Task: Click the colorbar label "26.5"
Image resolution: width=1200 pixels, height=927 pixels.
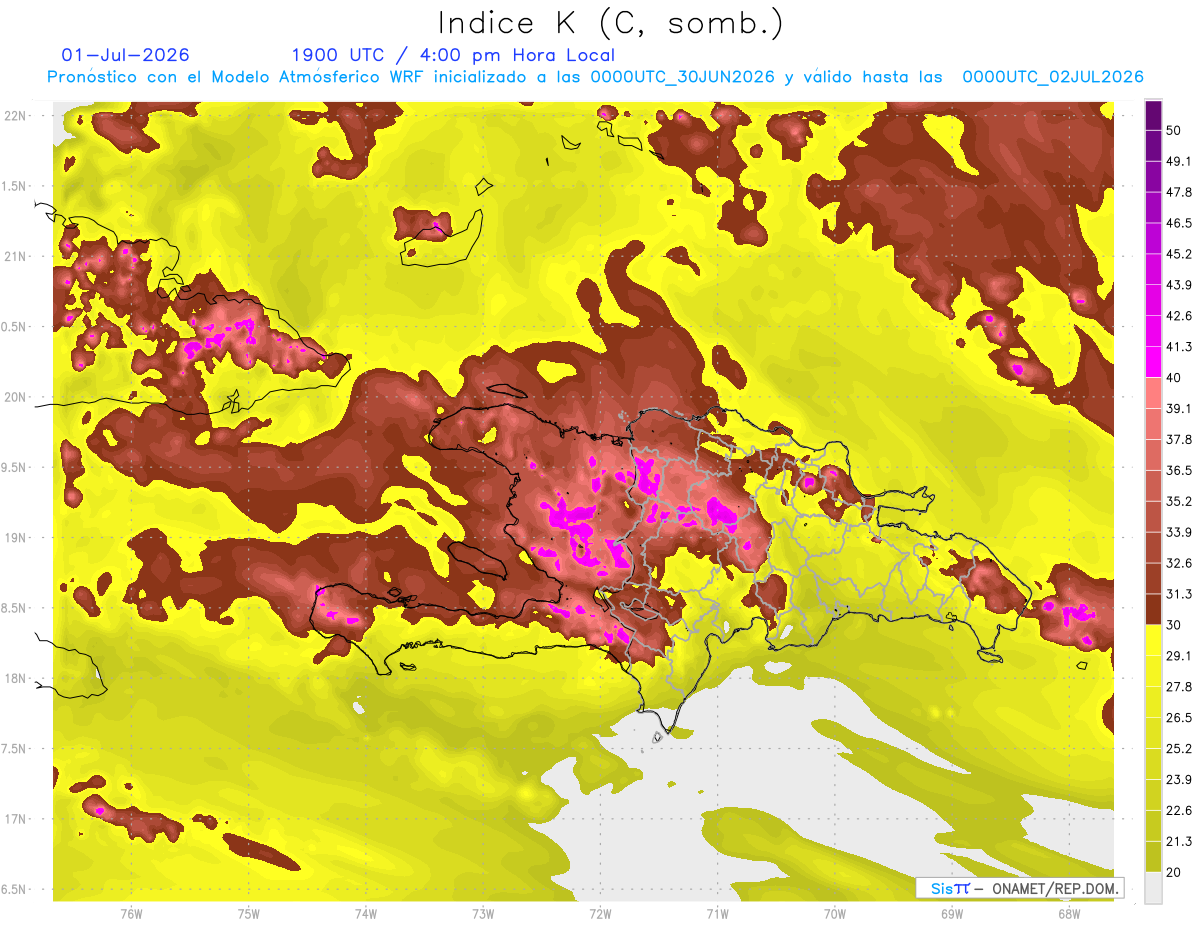Action: [x=1179, y=718]
